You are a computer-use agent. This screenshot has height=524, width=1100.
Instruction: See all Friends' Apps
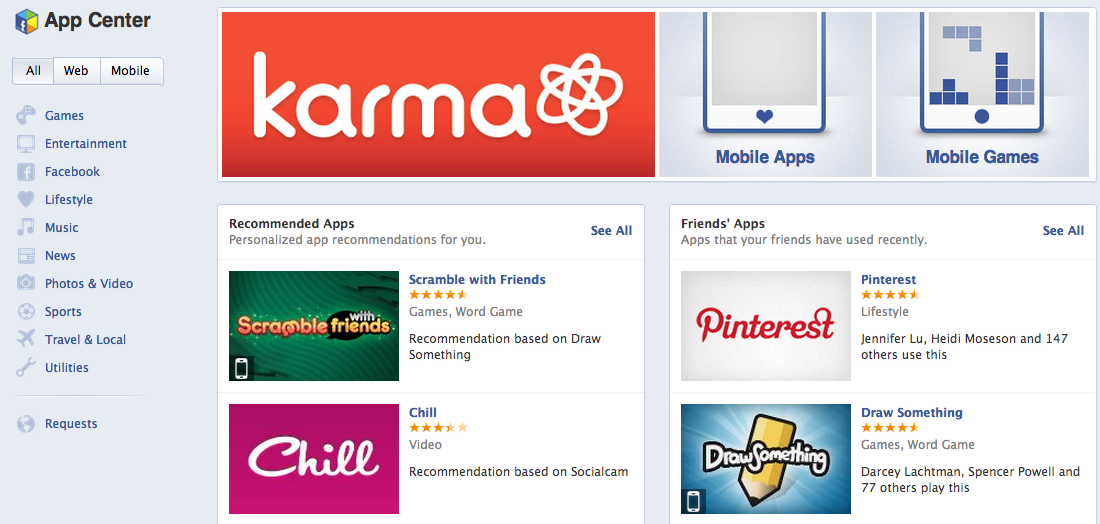tap(1063, 231)
